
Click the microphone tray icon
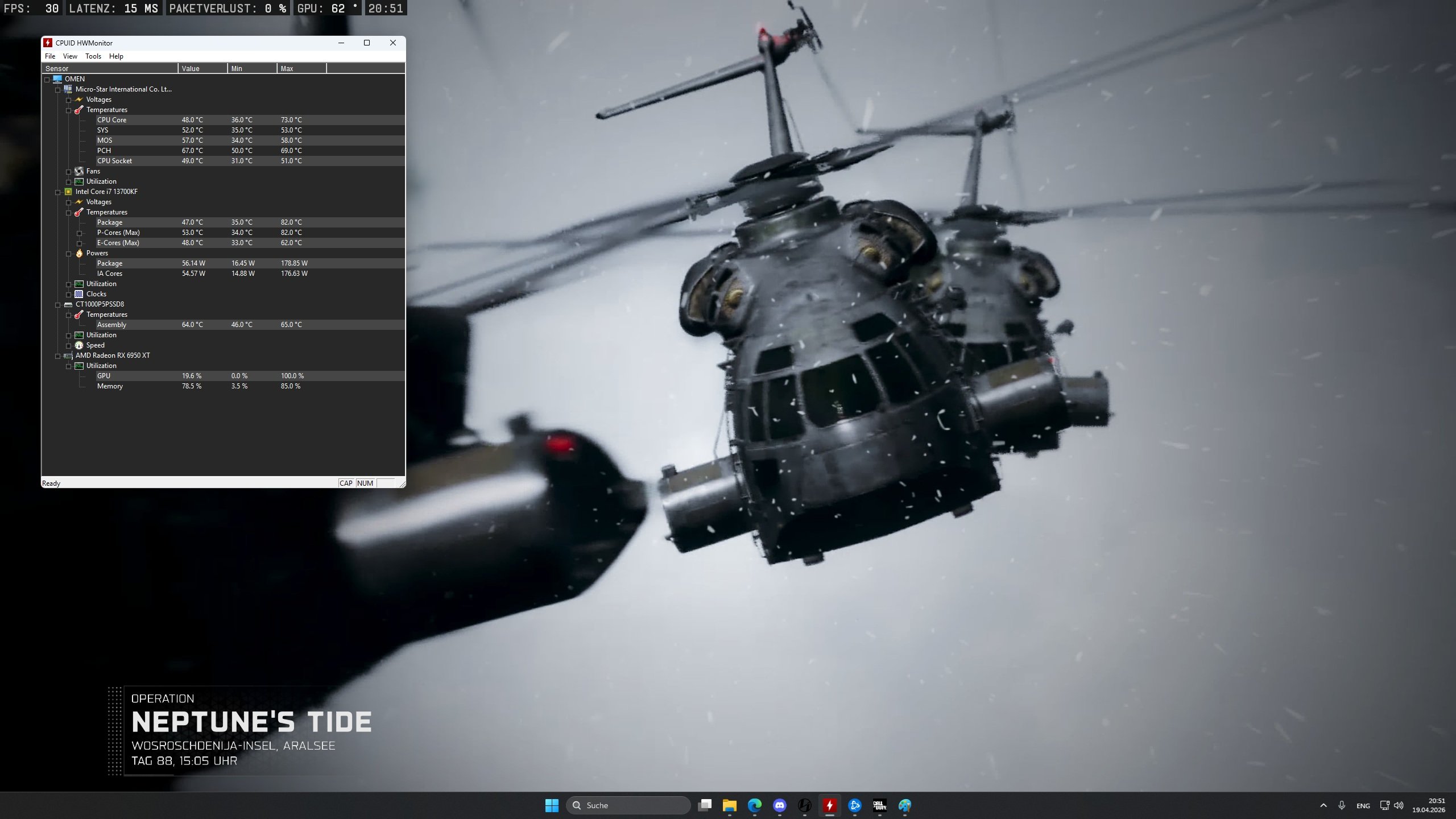1341,805
